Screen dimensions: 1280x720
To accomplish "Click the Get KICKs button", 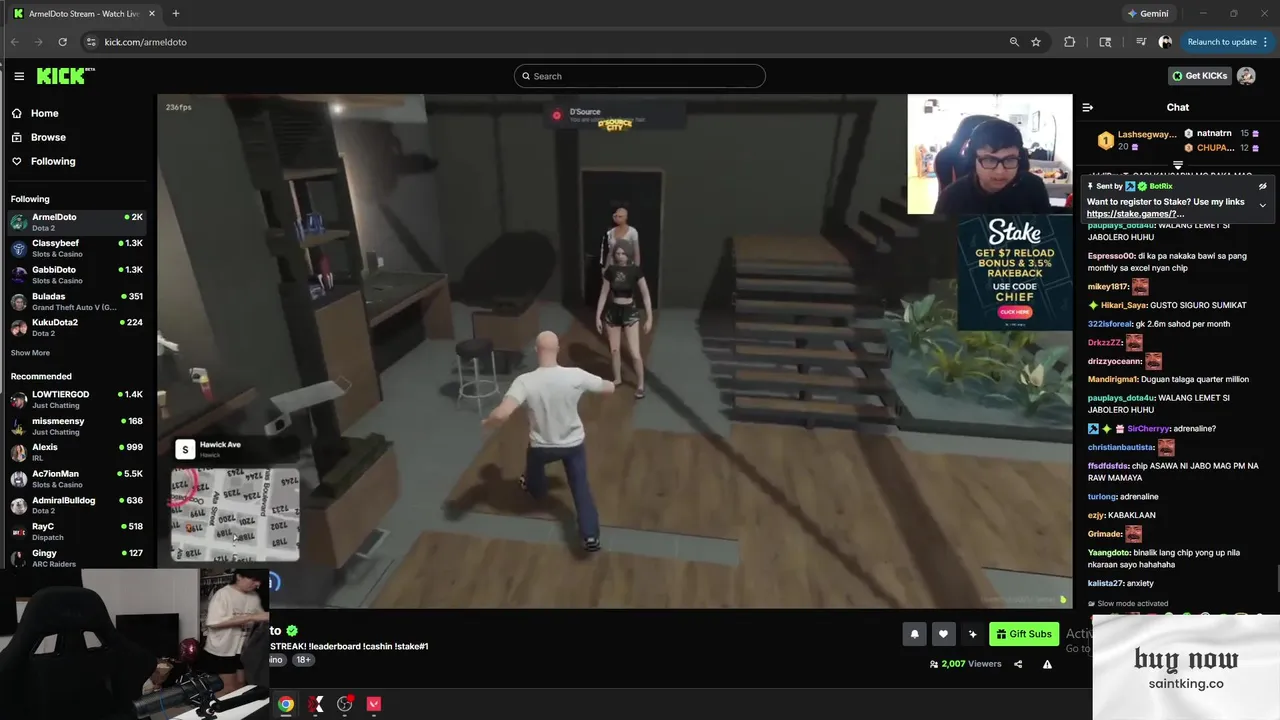I will (x=1199, y=76).
